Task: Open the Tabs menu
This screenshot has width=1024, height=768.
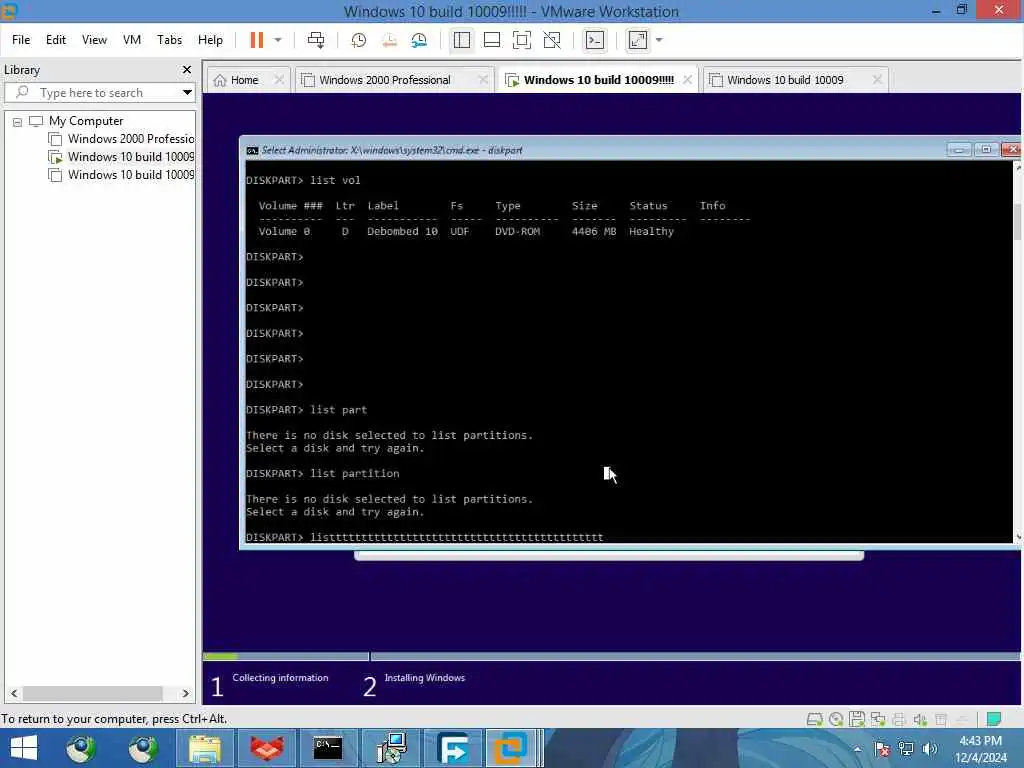Action: coord(169,40)
